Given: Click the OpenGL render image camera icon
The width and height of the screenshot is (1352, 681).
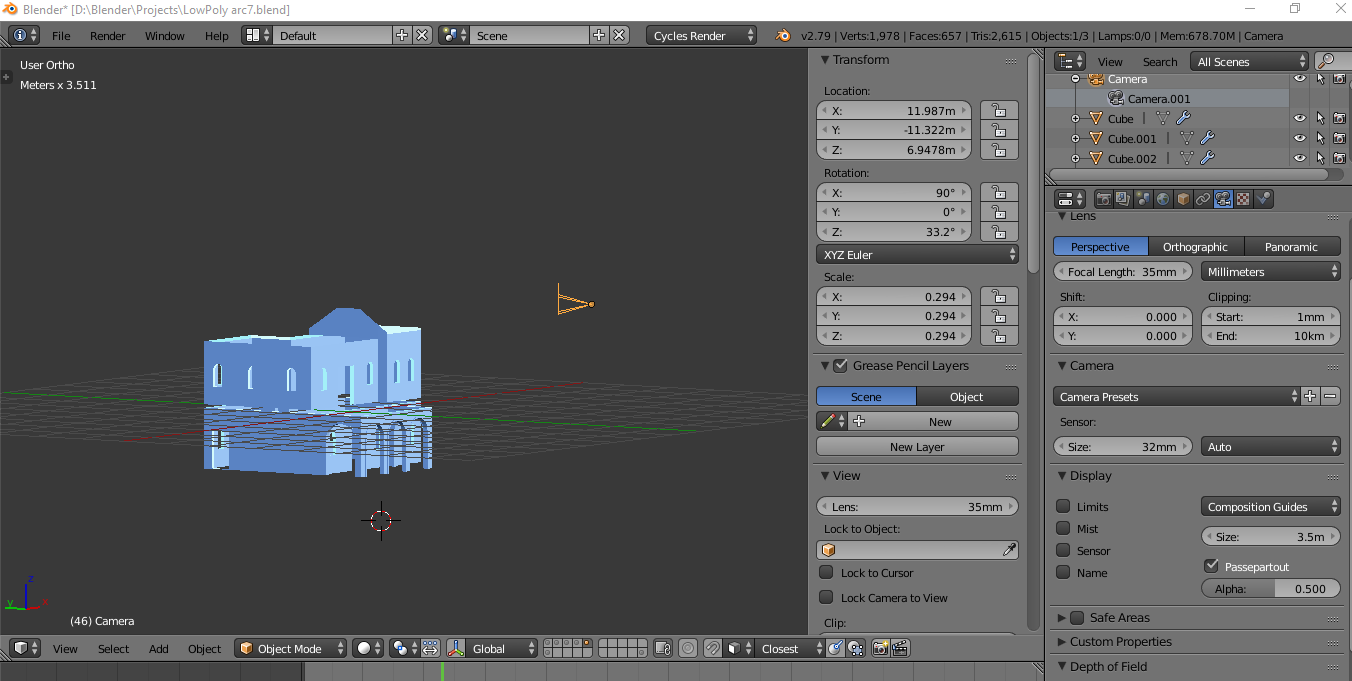Looking at the screenshot, I should [880, 649].
